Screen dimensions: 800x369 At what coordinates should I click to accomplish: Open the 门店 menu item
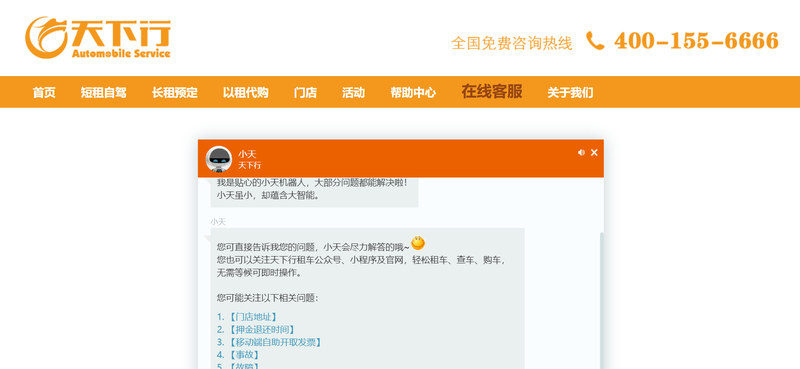(x=305, y=92)
